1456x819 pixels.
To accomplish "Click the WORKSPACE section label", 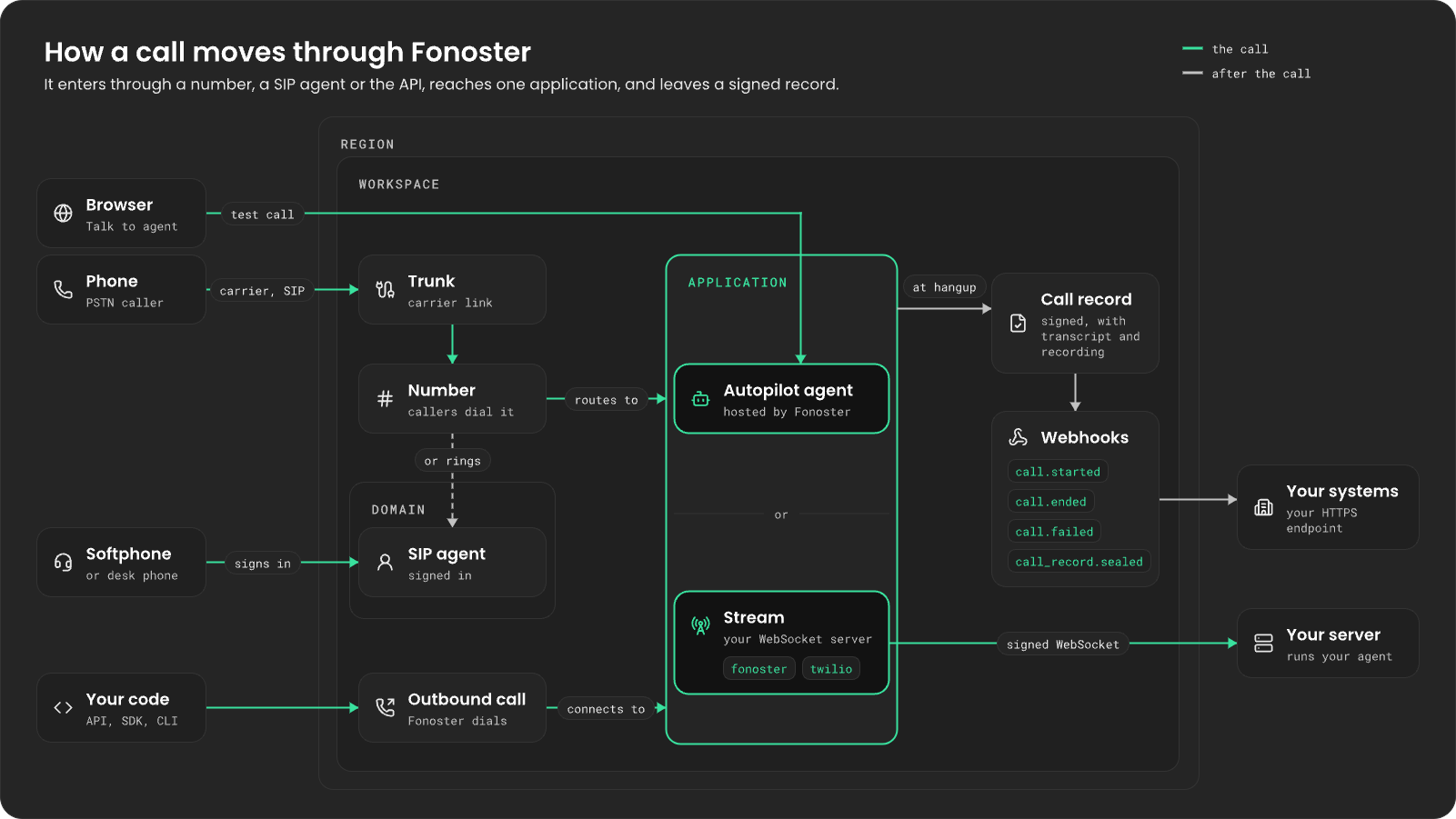I will click(x=399, y=185).
